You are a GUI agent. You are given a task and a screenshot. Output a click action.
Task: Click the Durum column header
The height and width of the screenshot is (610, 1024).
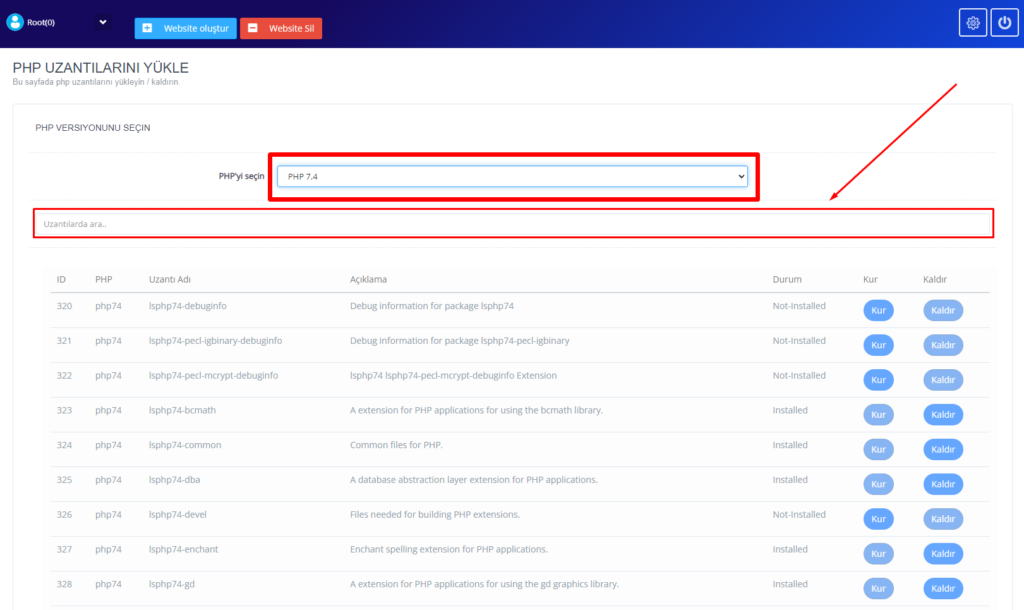pyautogui.click(x=787, y=280)
